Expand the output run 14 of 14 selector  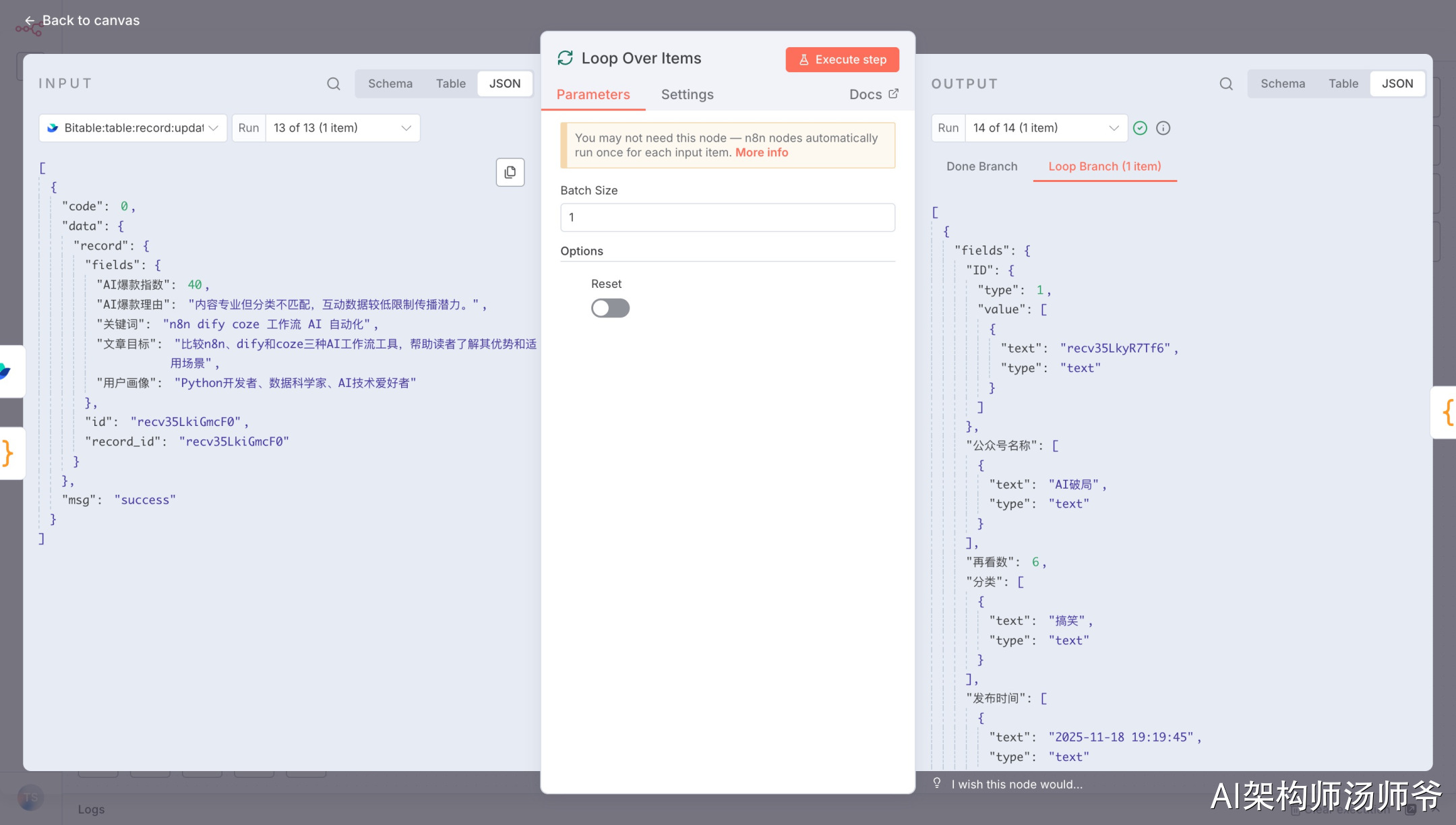[x=1045, y=128]
